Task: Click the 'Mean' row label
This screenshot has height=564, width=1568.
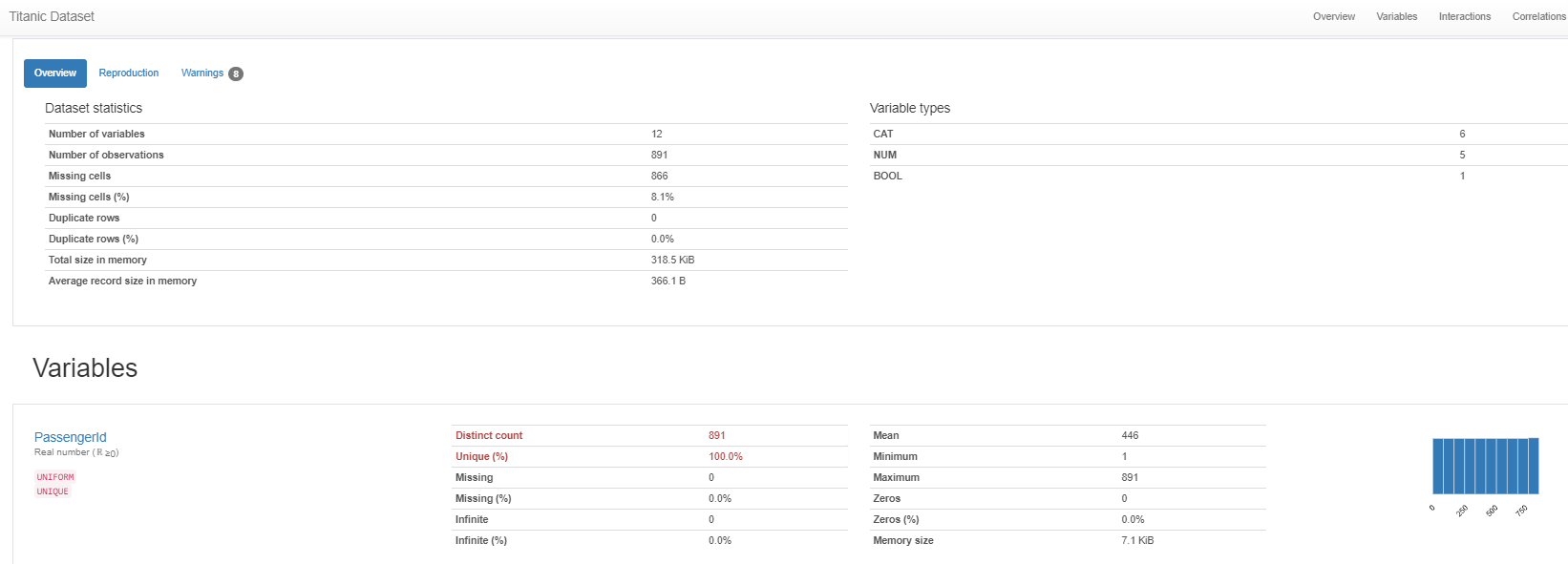Action: 886,435
